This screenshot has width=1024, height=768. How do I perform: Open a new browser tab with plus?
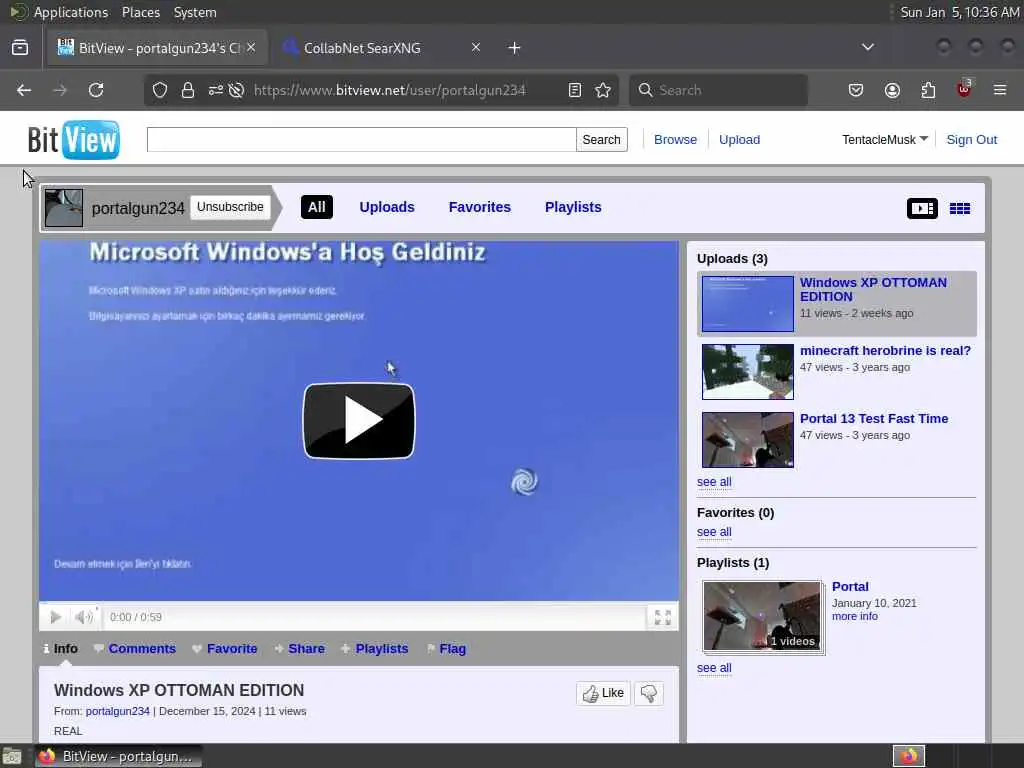point(515,48)
